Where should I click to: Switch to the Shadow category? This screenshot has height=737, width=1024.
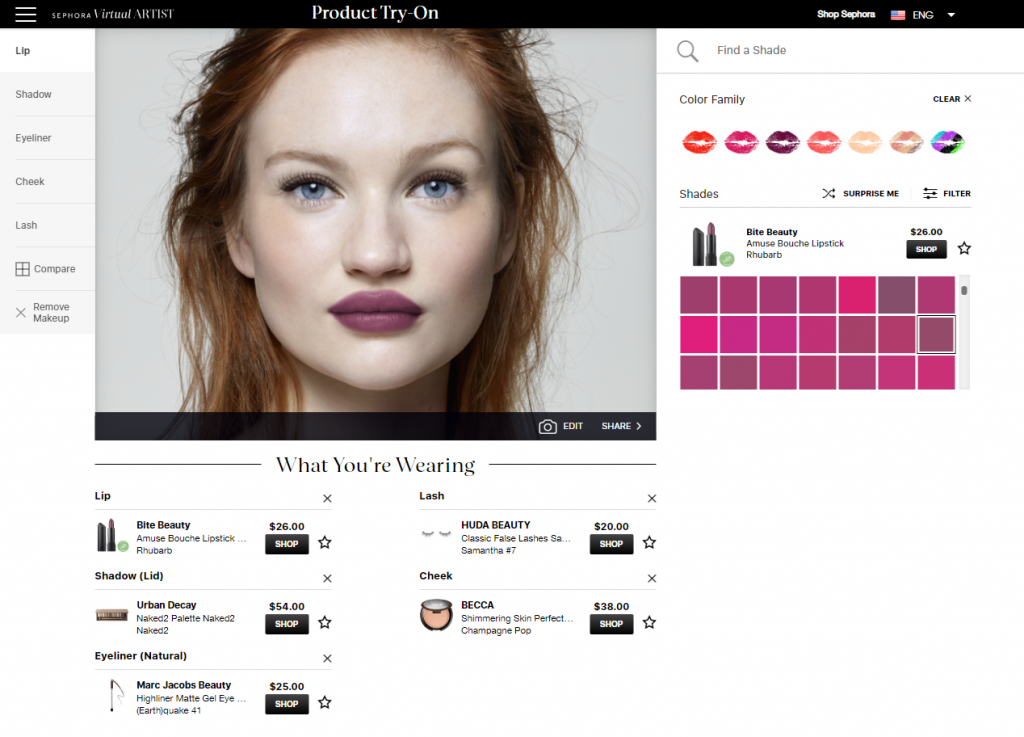tap(47, 94)
